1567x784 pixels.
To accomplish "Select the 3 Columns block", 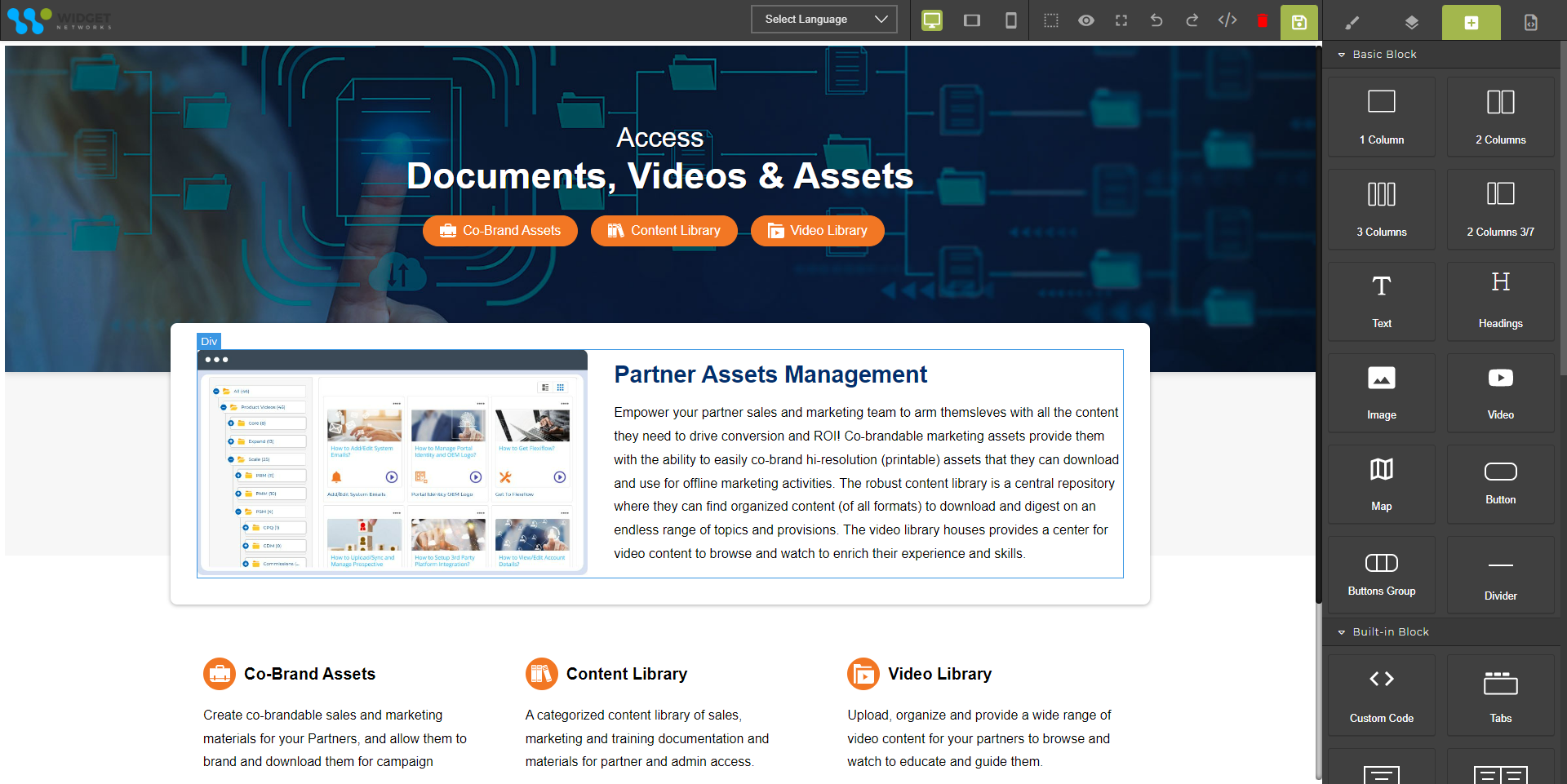I will [x=1381, y=208].
